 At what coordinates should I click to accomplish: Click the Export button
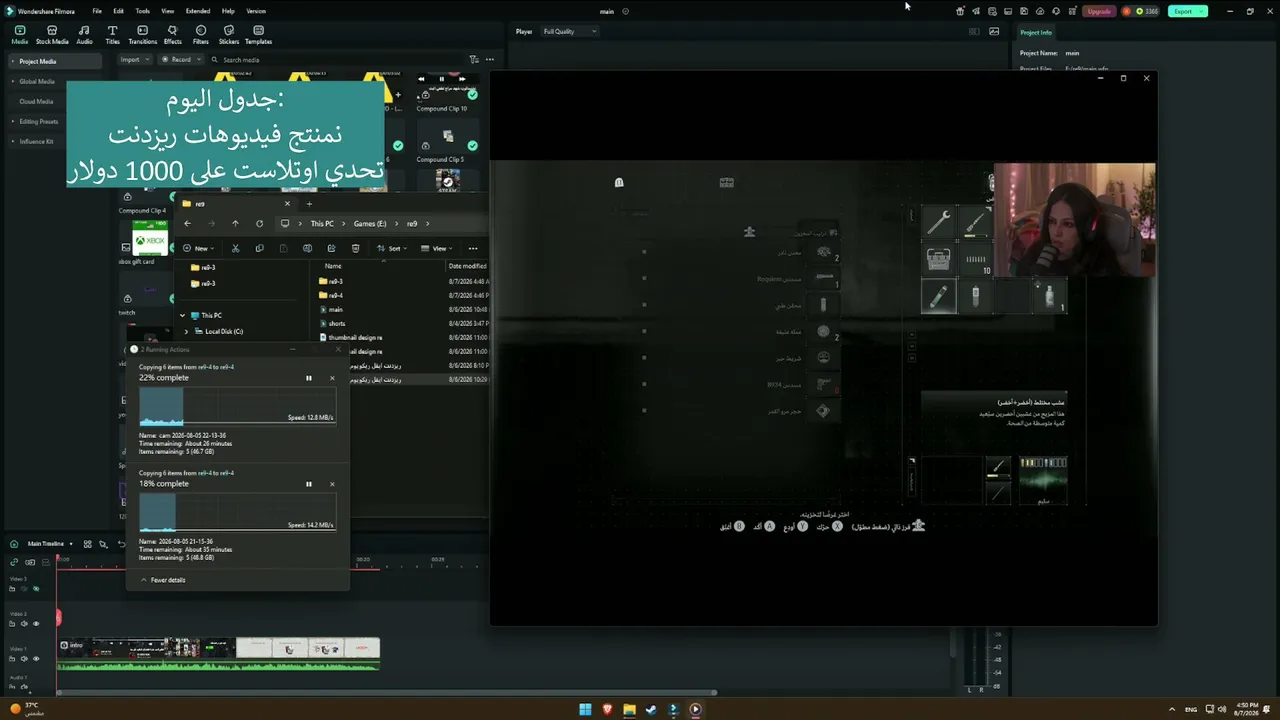click(x=1187, y=11)
